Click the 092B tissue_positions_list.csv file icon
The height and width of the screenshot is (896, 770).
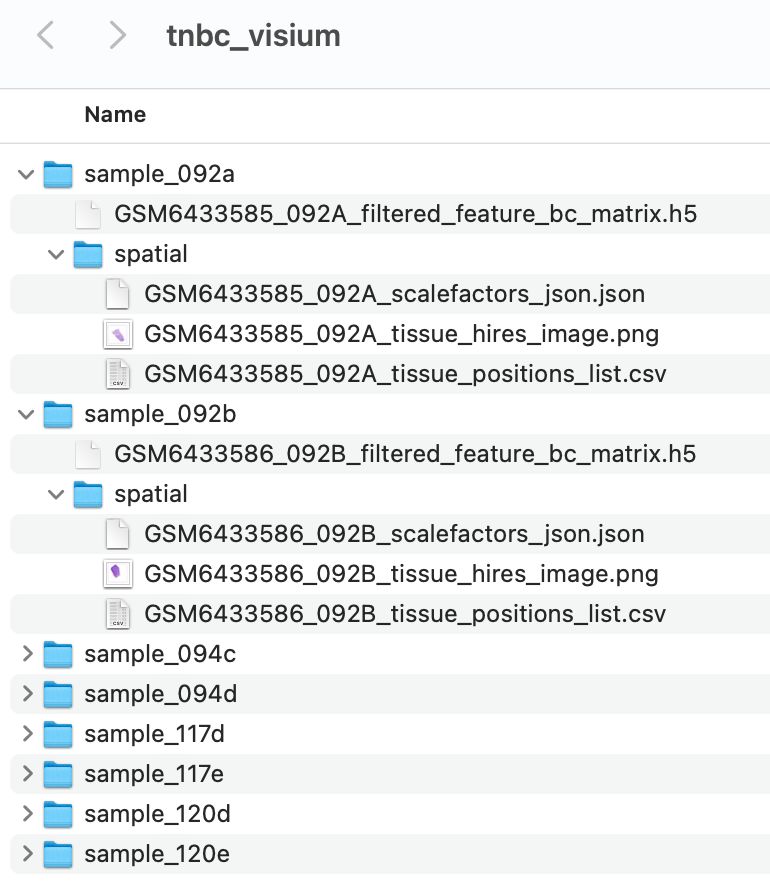click(x=118, y=614)
